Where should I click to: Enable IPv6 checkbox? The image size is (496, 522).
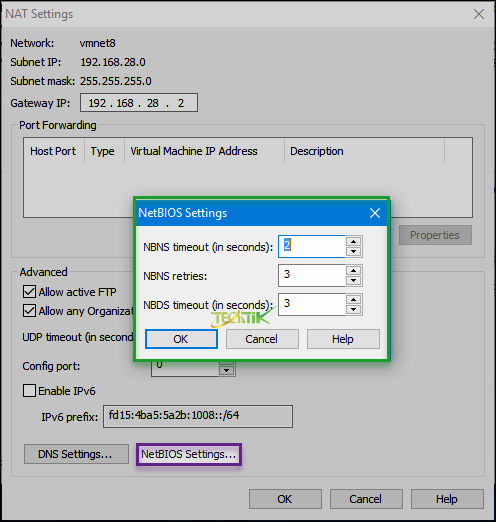pyautogui.click(x=29, y=390)
